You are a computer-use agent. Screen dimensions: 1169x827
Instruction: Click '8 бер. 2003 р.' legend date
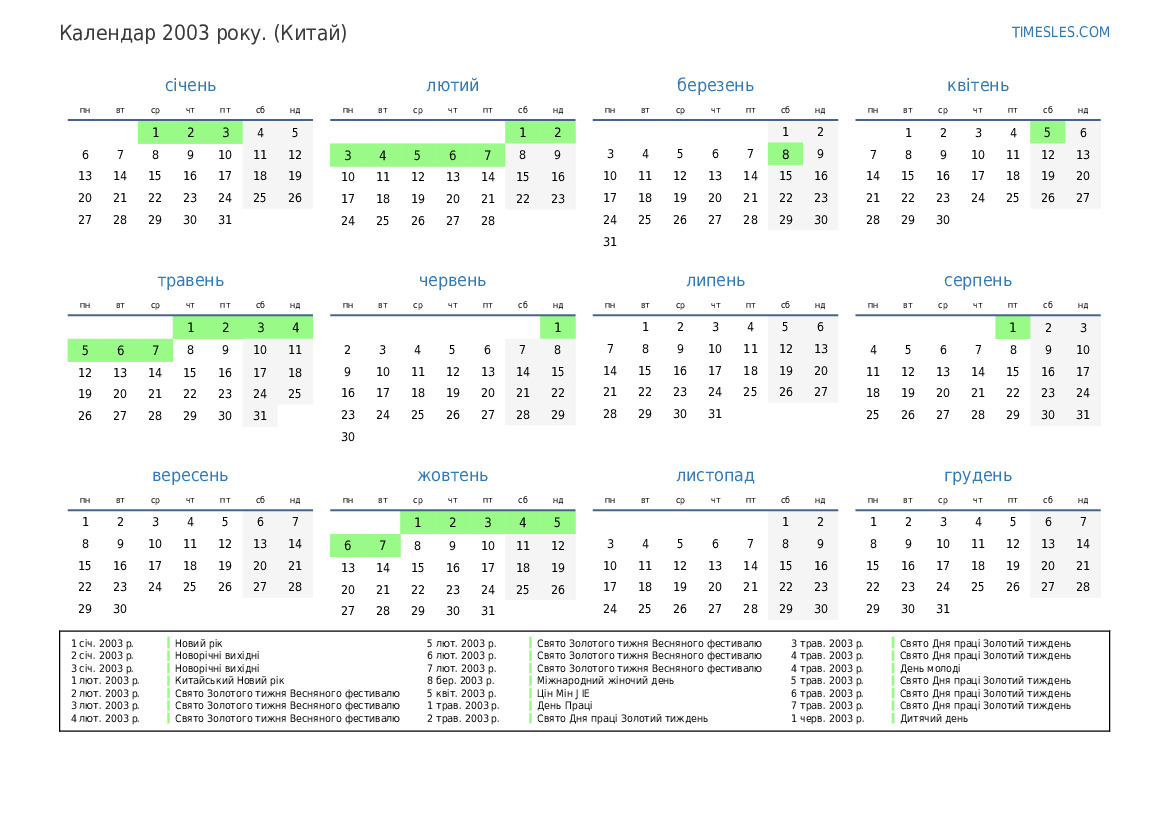(x=461, y=681)
